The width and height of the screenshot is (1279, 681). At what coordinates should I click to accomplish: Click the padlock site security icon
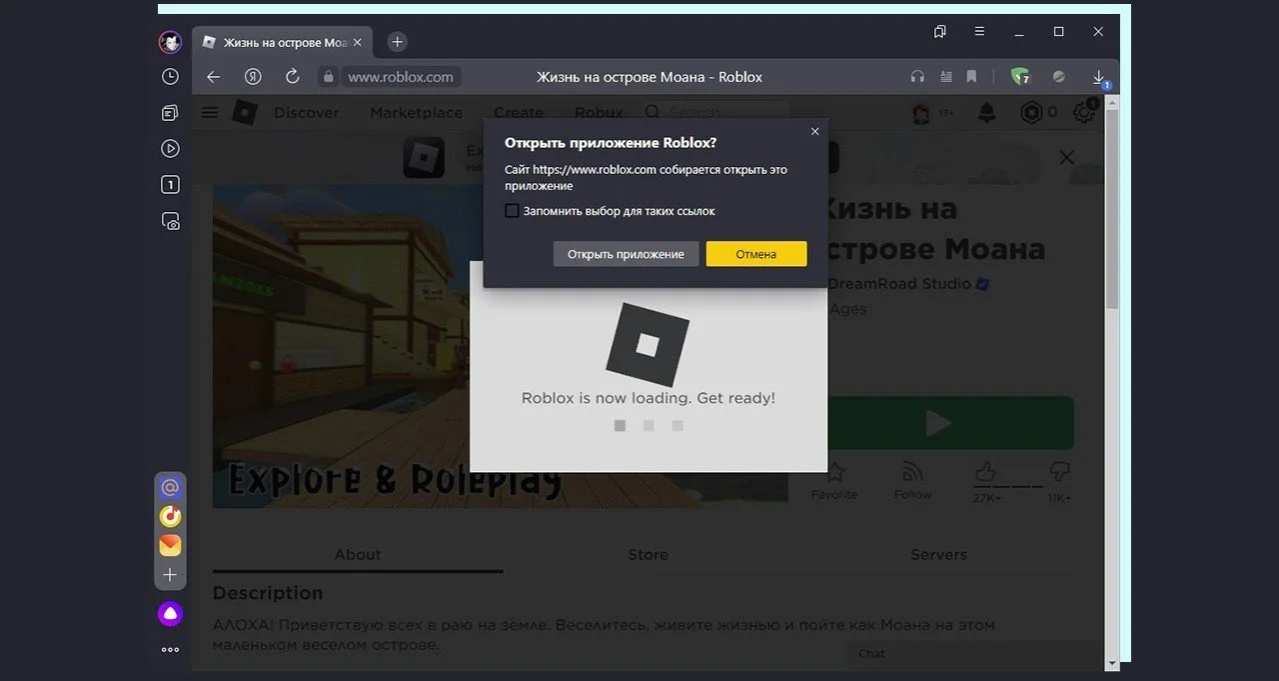coord(327,77)
